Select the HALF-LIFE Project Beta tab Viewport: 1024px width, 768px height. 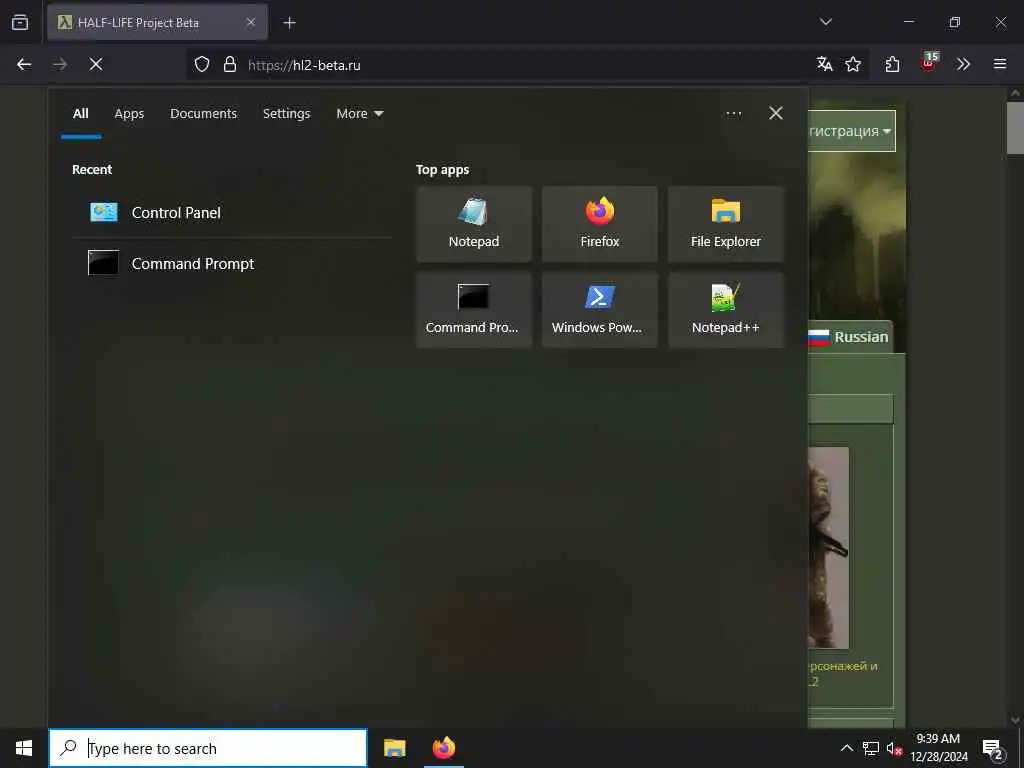click(x=157, y=22)
